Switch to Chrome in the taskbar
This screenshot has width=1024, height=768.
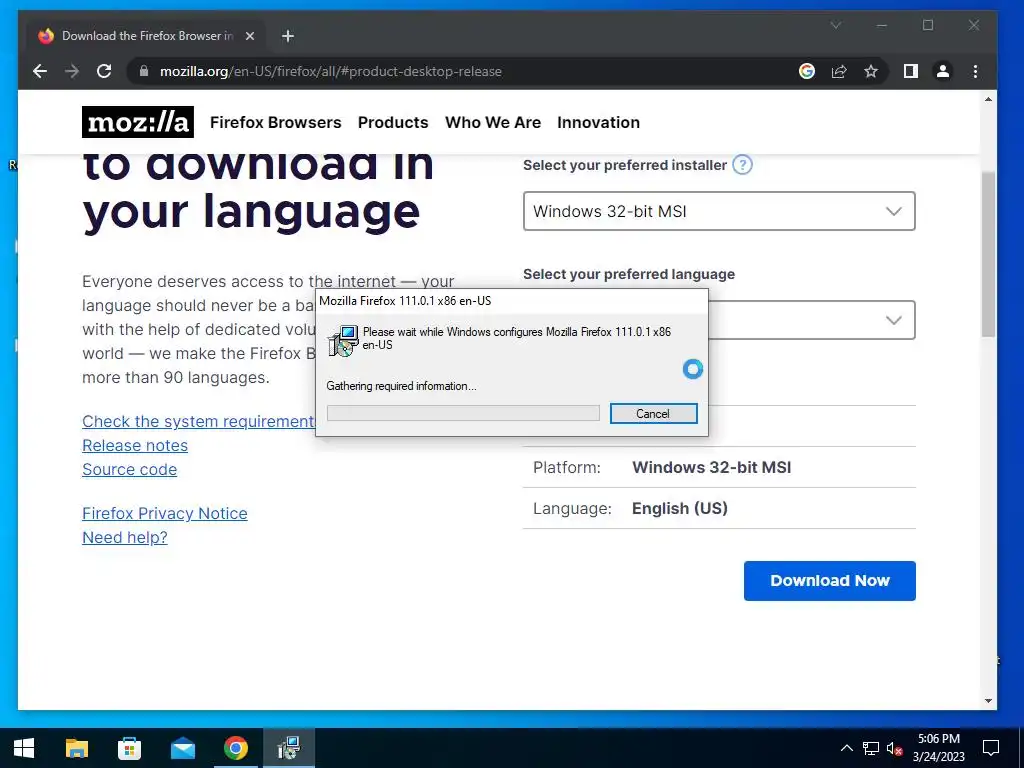pyautogui.click(x=236, y=748)
